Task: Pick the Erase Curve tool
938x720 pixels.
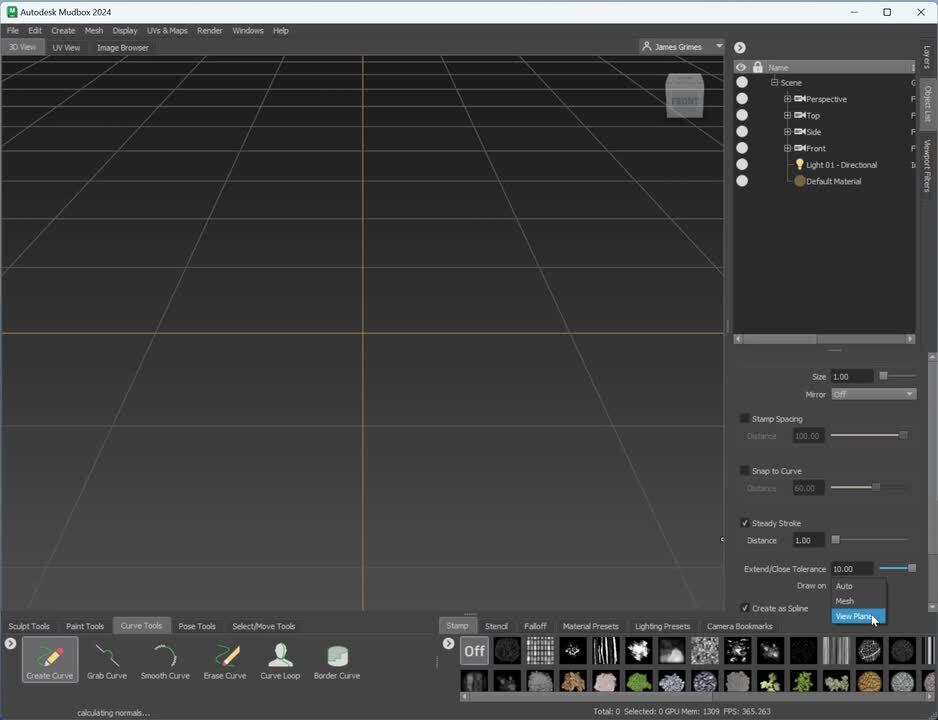Action: click(x=225, y=659)
